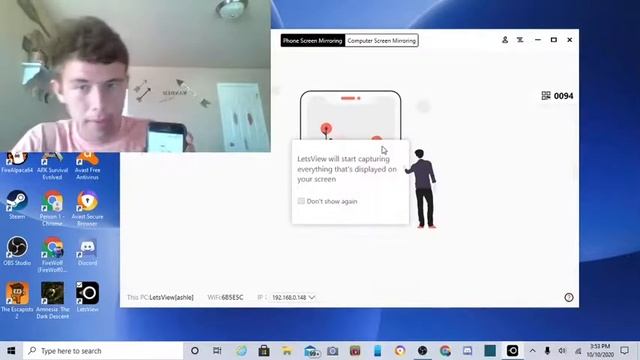Click the This PC LetsView[ashle] label
This screenshot has height=360, width=640.
[x=160, y=297]
